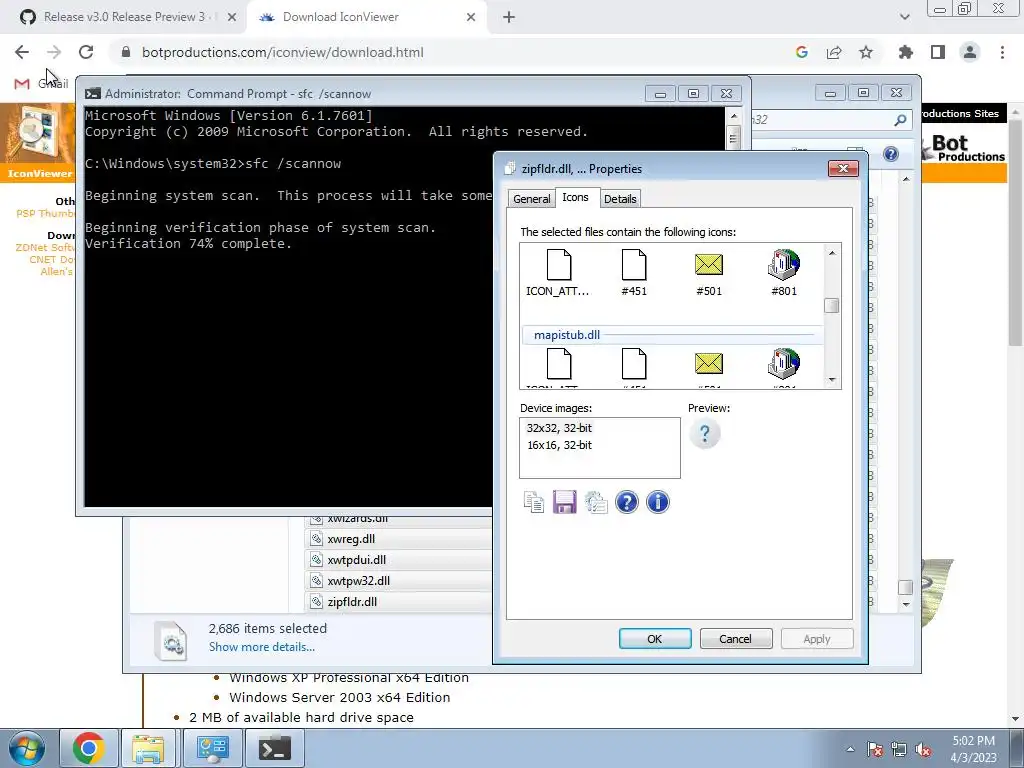Viewport: 1024px width, 768px height.
Task: Click Cancel in Properties dialog
Action: tap(735, 639)
